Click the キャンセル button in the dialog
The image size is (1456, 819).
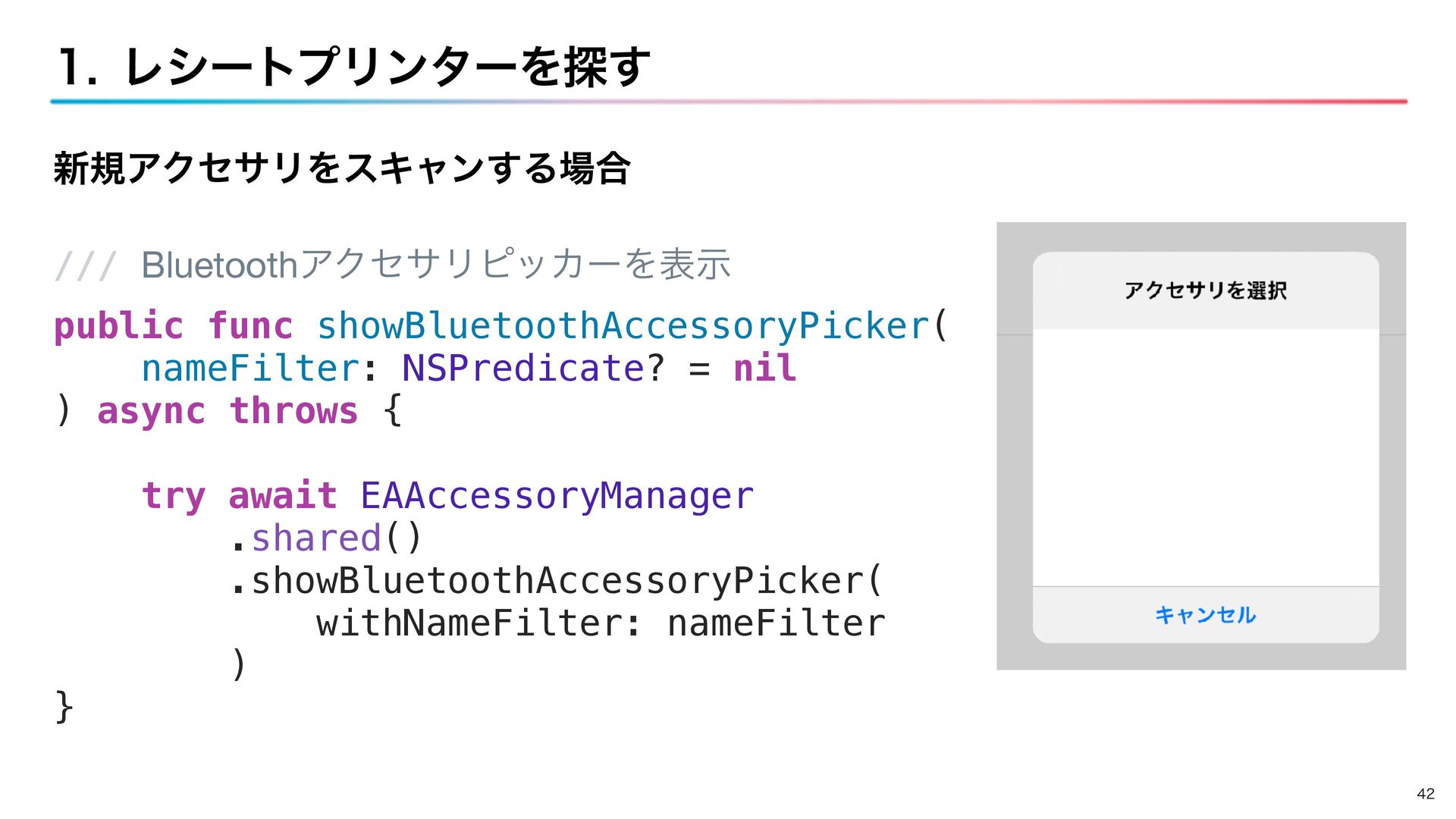[x=1205, y=614]
